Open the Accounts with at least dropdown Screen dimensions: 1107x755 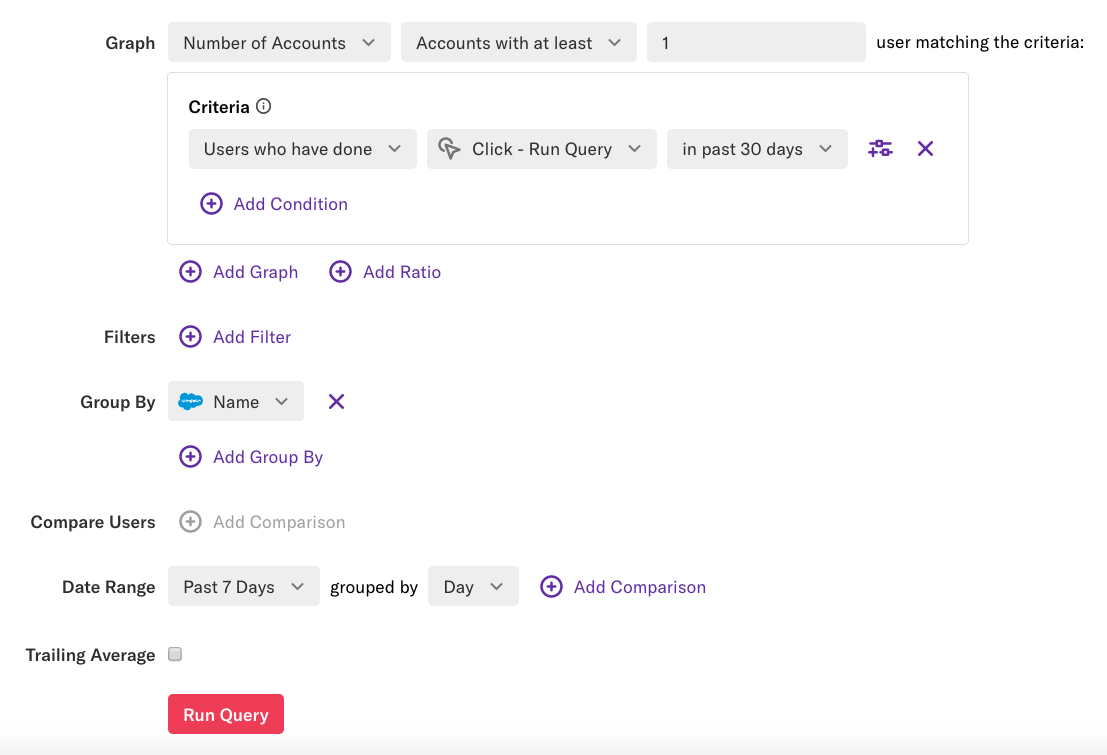(518, 42)
